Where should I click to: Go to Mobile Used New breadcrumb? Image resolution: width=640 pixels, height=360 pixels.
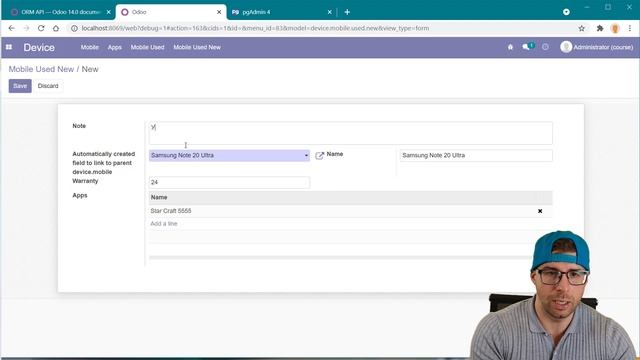point(41,69)
